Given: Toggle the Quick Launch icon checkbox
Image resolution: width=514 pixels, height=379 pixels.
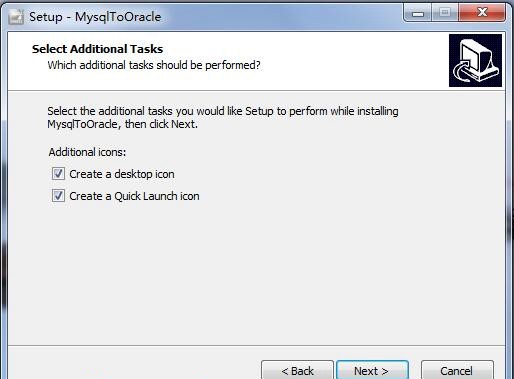Looking at the screenshot, I should click(58, 196).
